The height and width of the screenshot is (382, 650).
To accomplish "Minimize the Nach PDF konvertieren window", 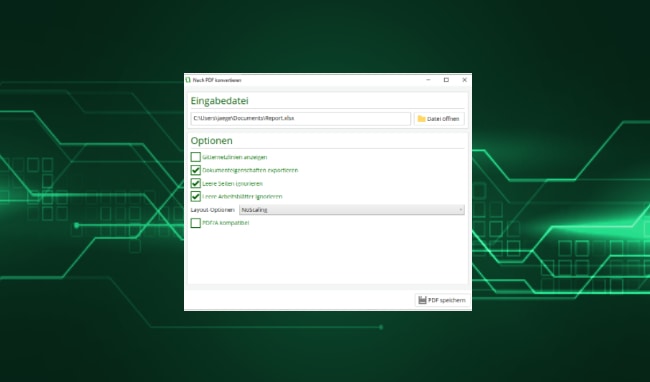I will pyautogui.click(x=428, y=80).
